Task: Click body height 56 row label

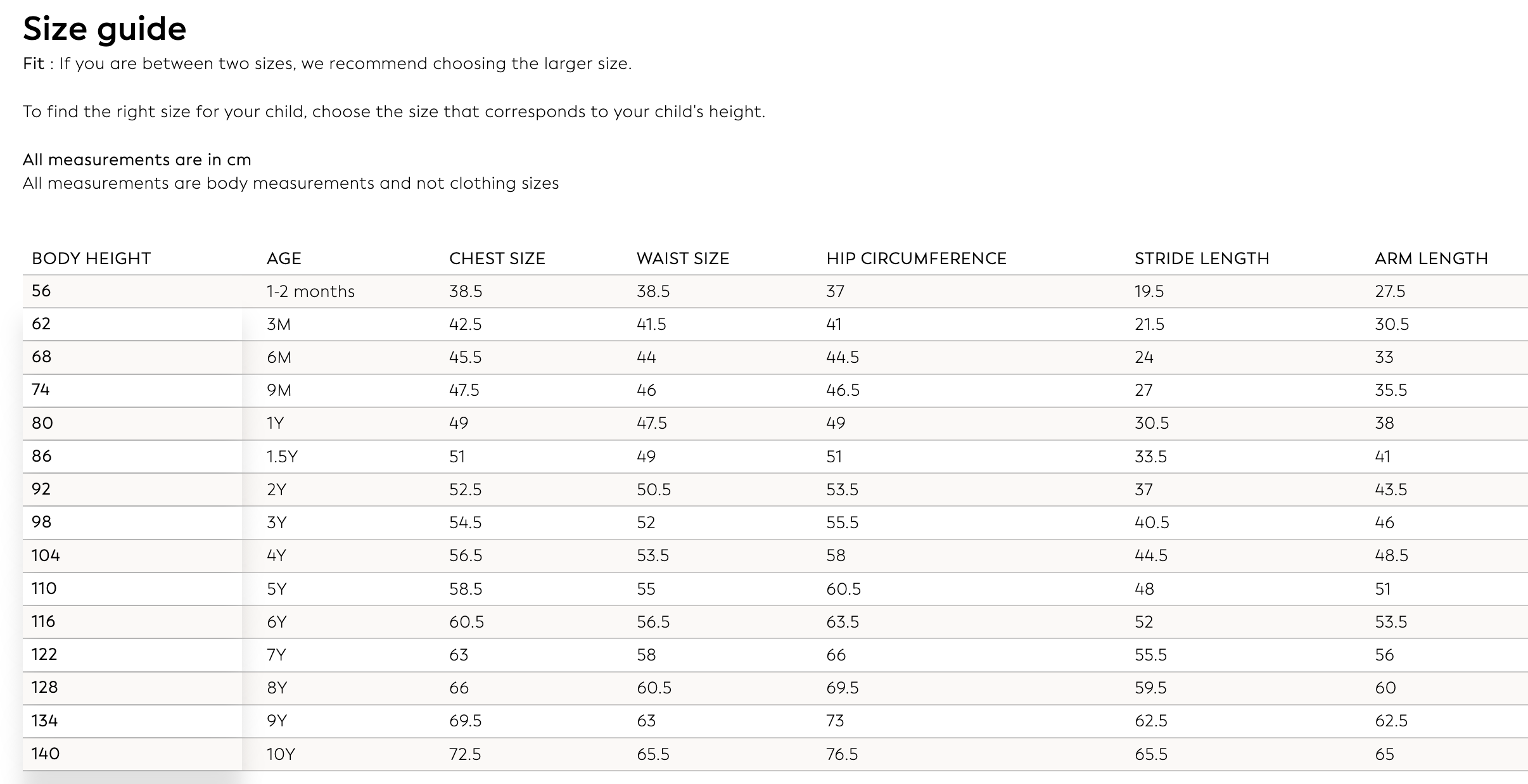Action: pyautogui.click(x=41, y=291)
